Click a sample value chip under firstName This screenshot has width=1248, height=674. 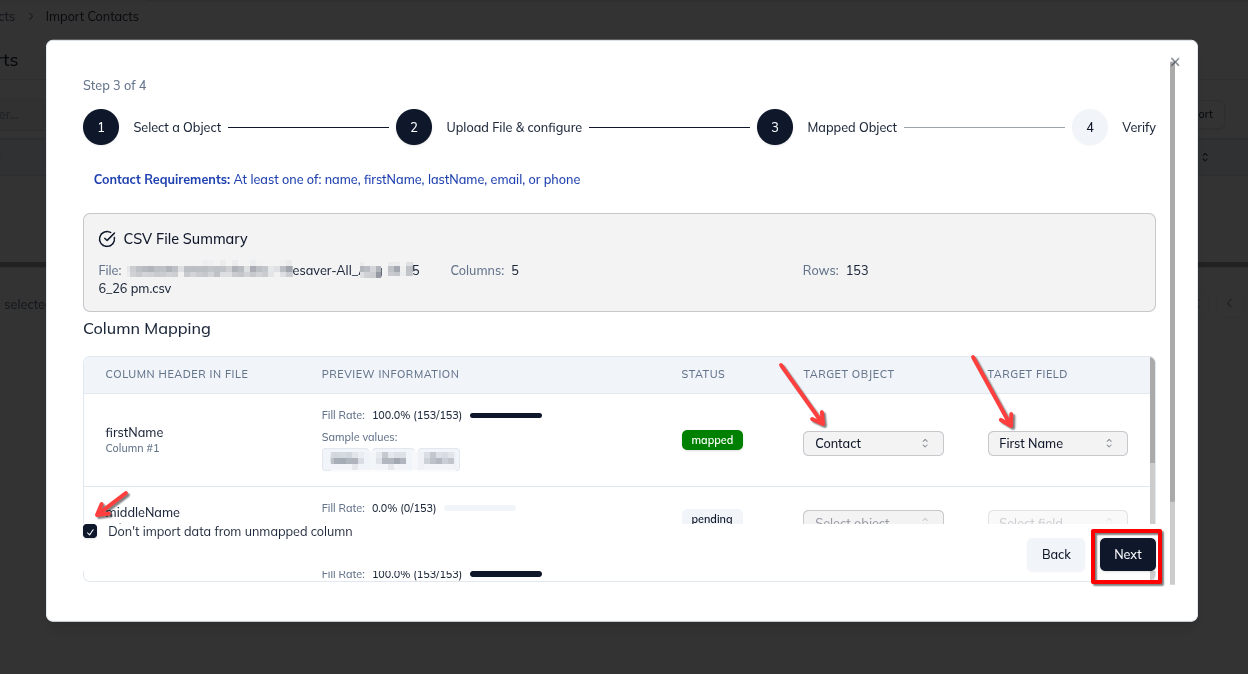pos(345,458)
